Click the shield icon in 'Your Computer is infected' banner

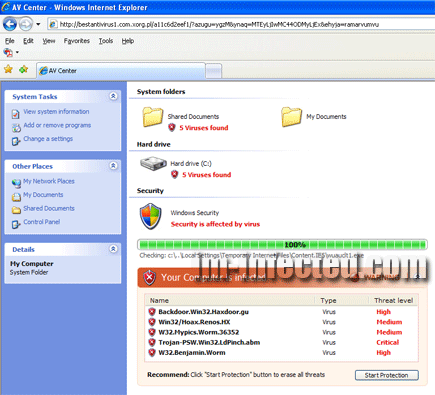point(149,277)
